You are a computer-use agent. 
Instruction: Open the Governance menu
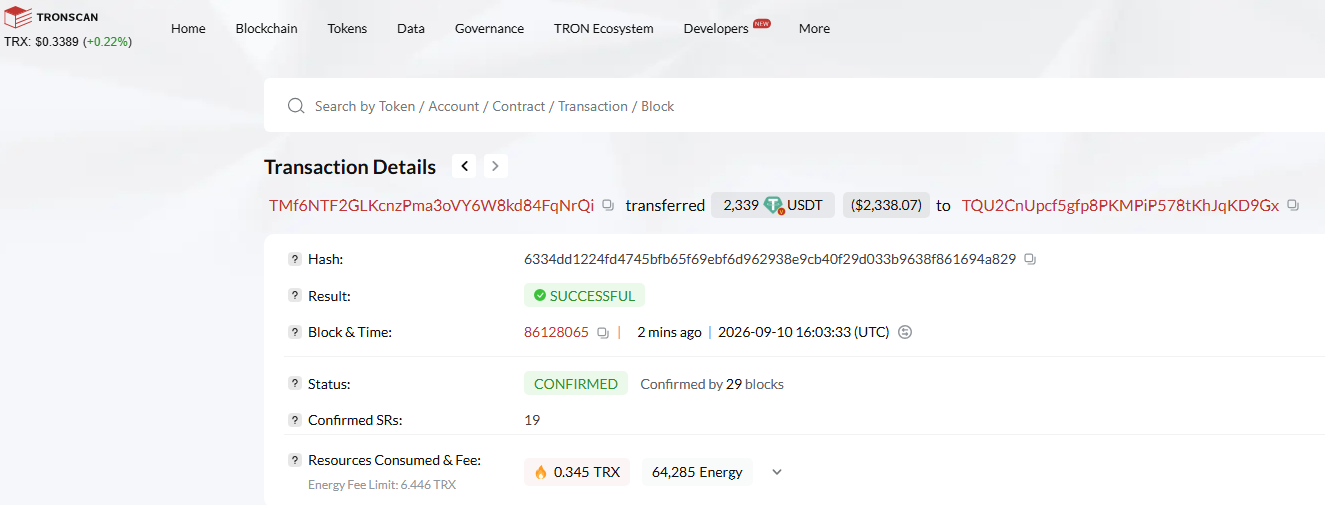(489, 28)
